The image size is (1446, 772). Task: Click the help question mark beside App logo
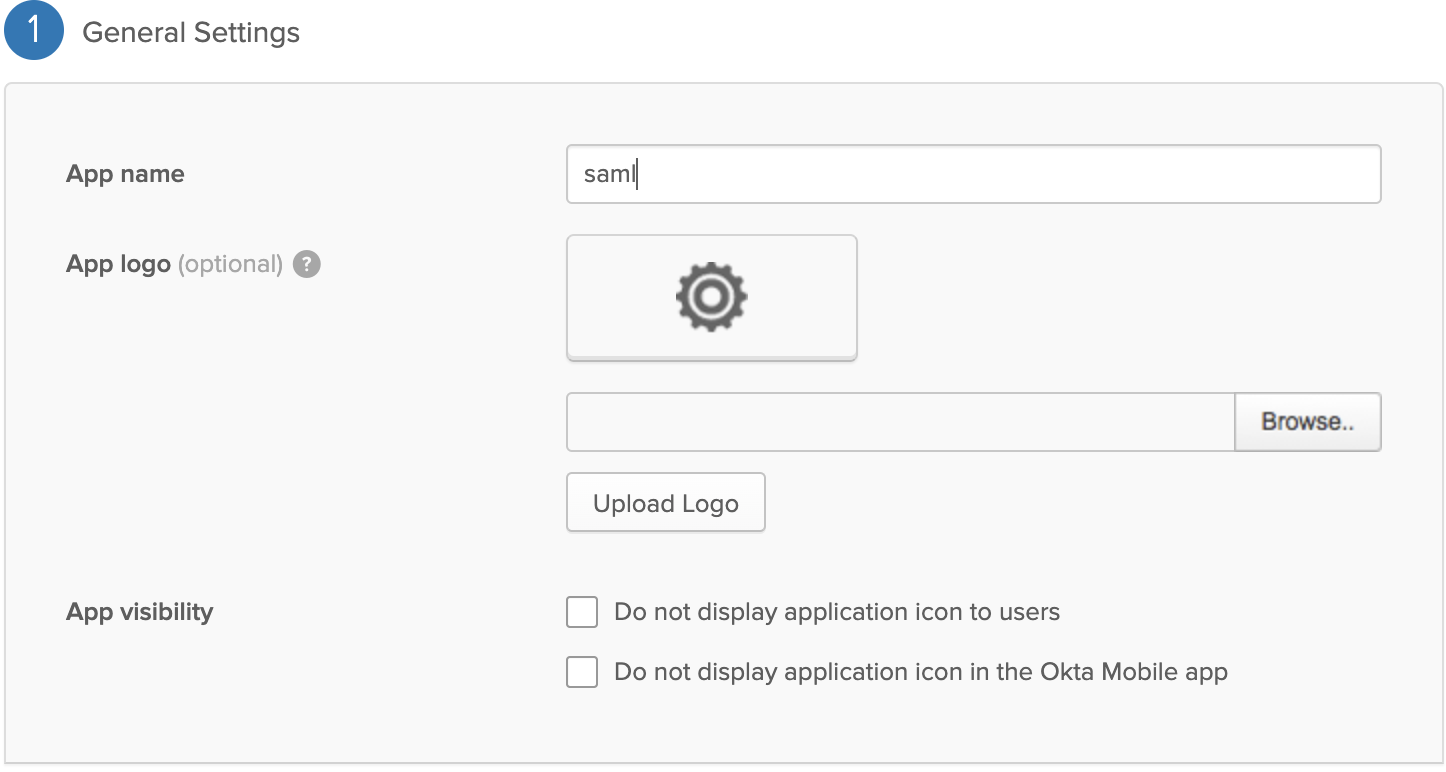click(307, 265)
